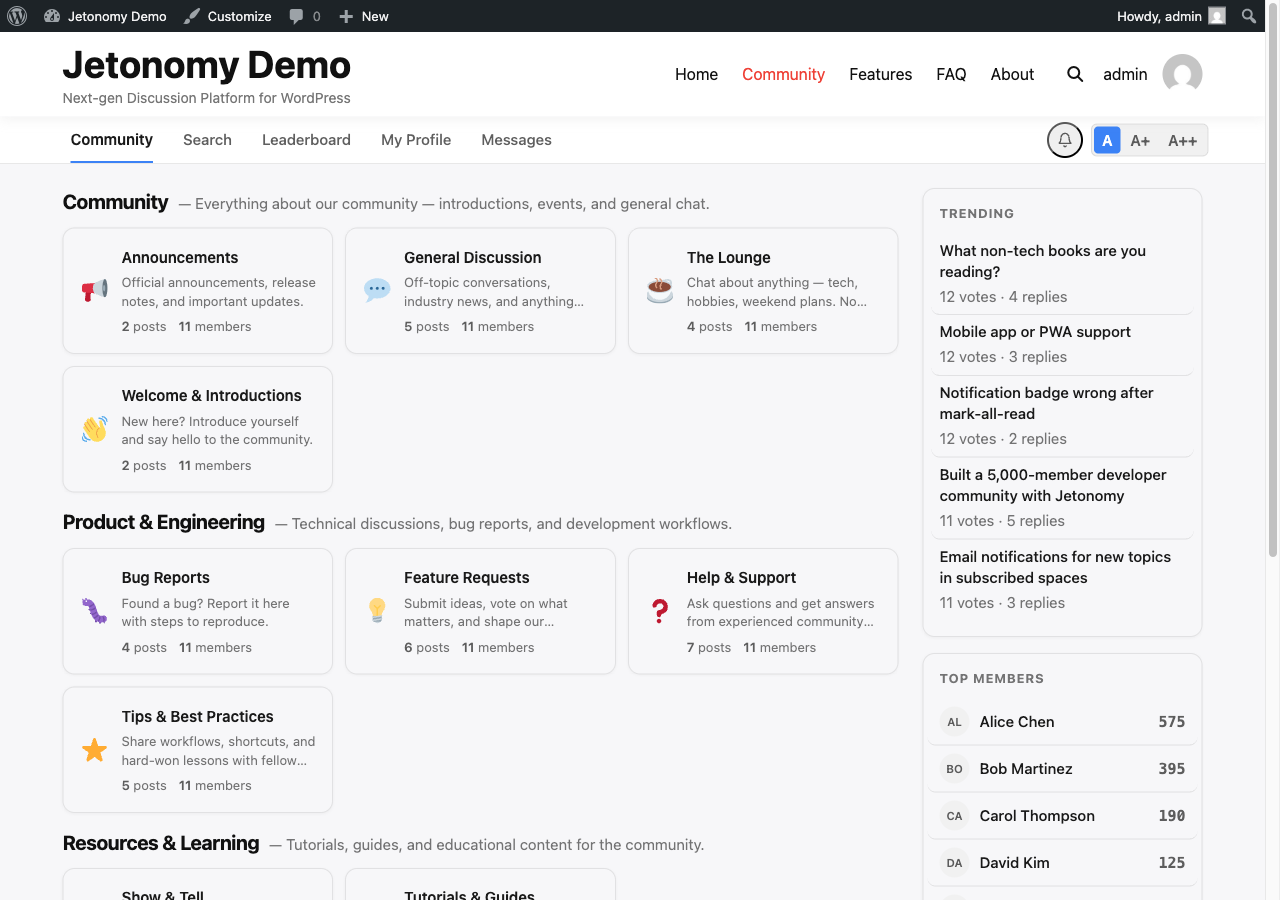Image resolution: width=1280 pixels, height=900 pixels.
Task: Click the Help & Support question mark icon
Action: (x=660, y=611)
